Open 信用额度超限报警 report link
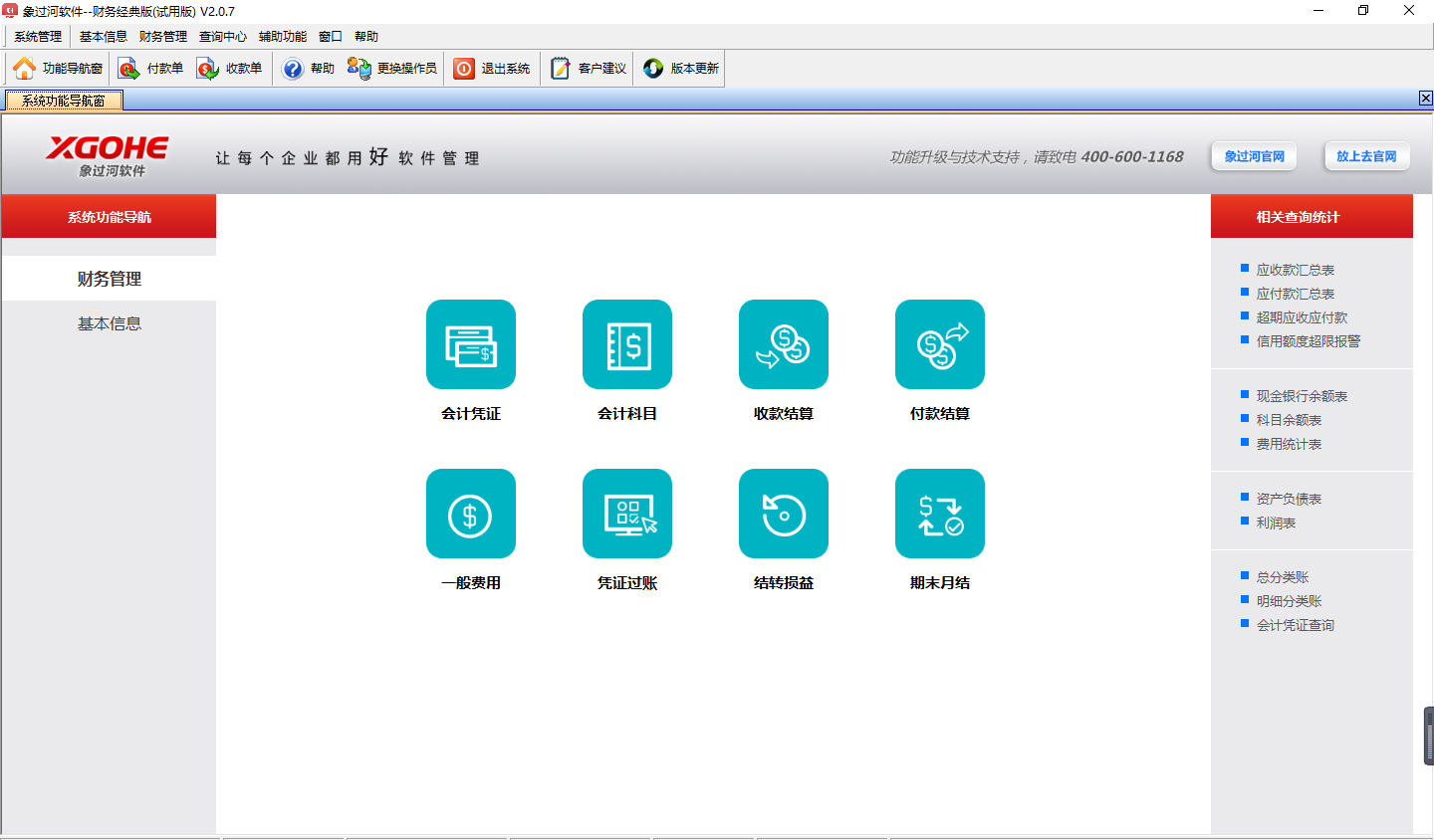Screen dimensions: 1434x840 point(1308,341)
